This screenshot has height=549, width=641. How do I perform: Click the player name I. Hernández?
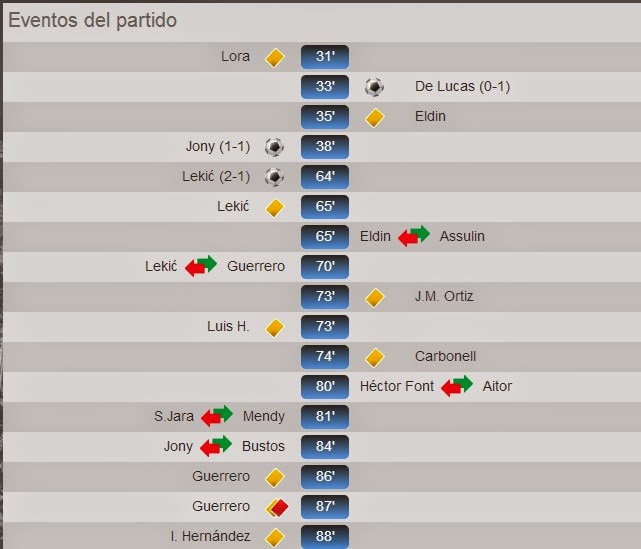click(x=210, y=537)
